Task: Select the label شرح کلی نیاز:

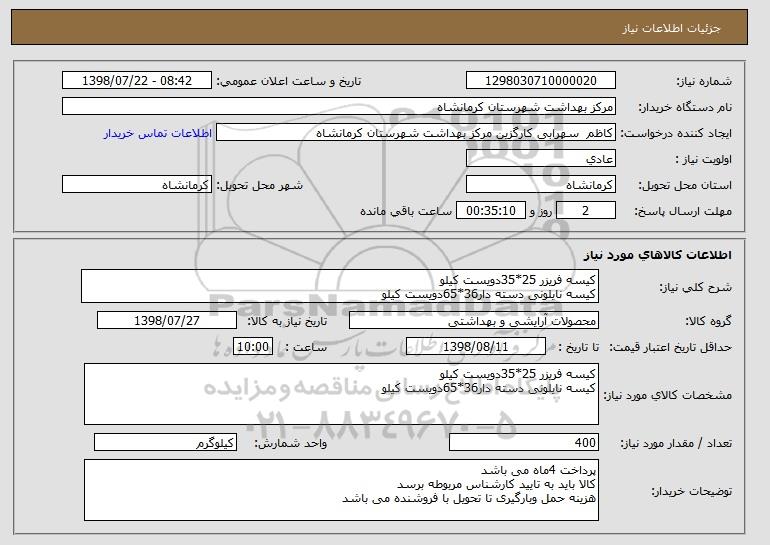Action: [695, 287]
